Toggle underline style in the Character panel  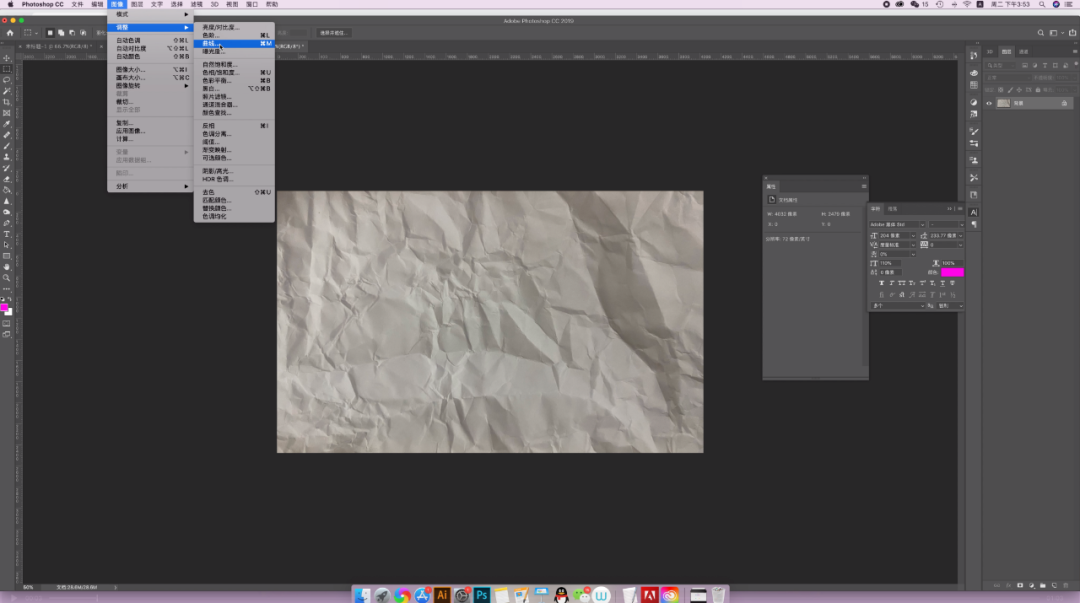tap(942, 283)
